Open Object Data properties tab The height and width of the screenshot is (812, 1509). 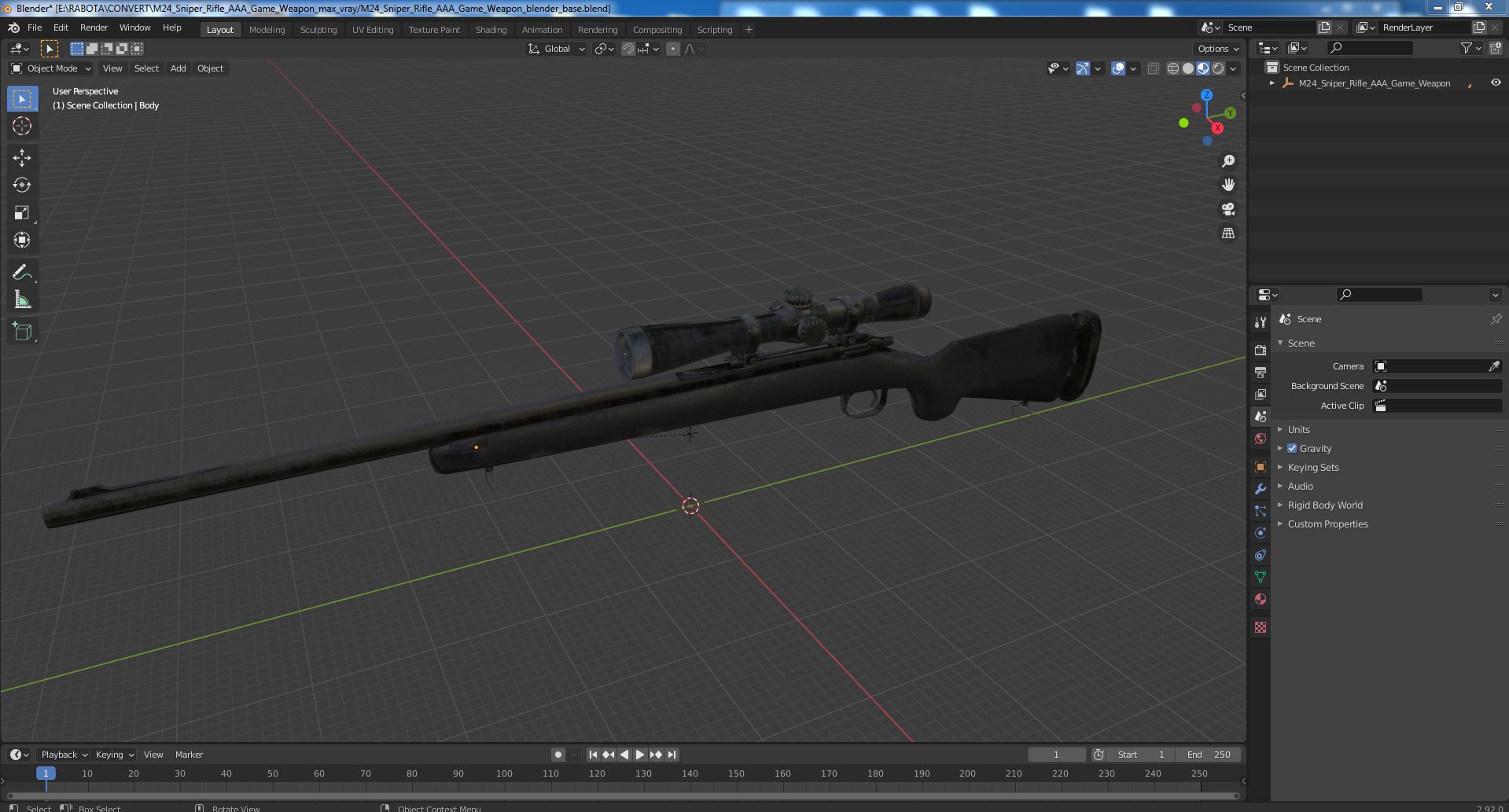coord(1261,577)
